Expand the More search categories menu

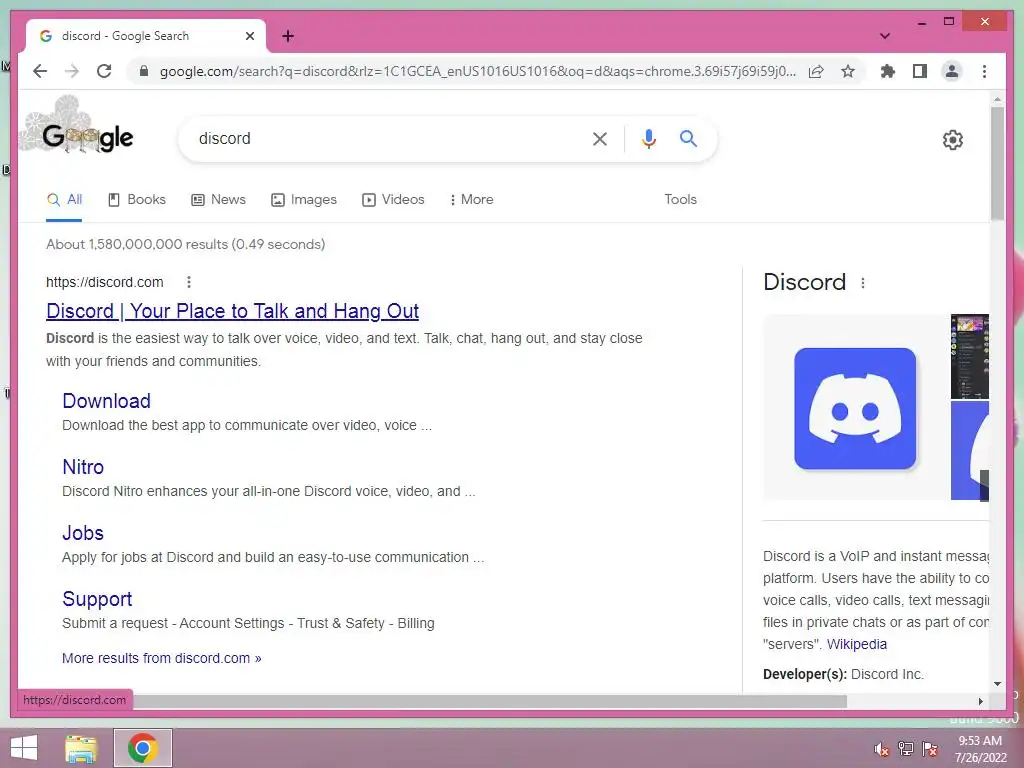point(472,200)
